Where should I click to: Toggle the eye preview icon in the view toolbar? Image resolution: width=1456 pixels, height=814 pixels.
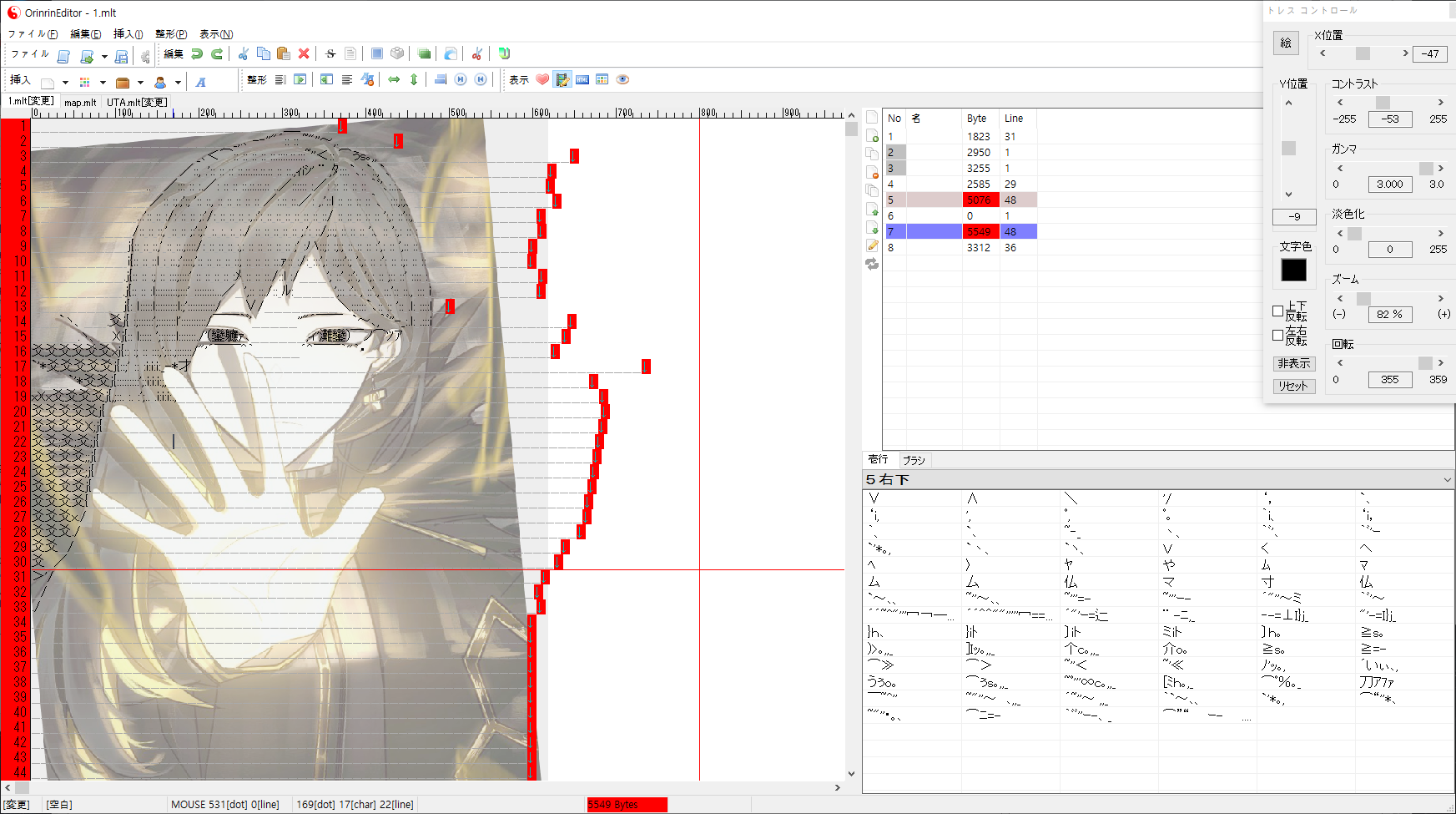pyautogui.click(x=622, y=80)
